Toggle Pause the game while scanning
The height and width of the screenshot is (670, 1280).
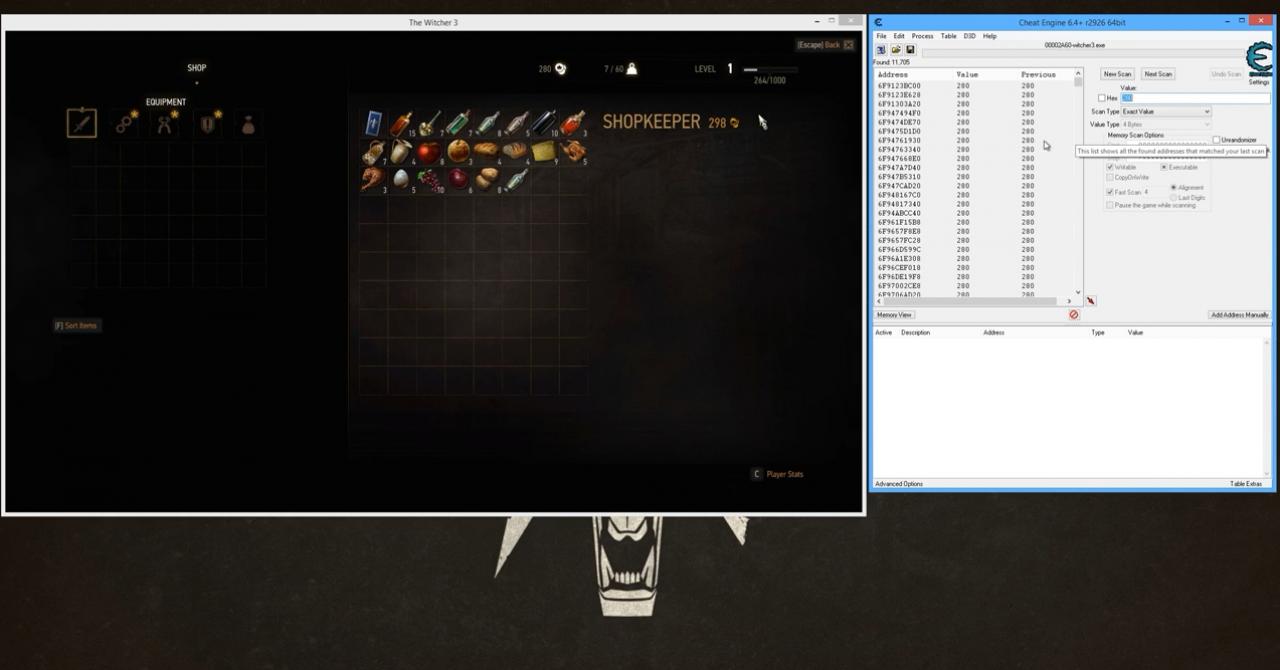[x=1110, y=205]
